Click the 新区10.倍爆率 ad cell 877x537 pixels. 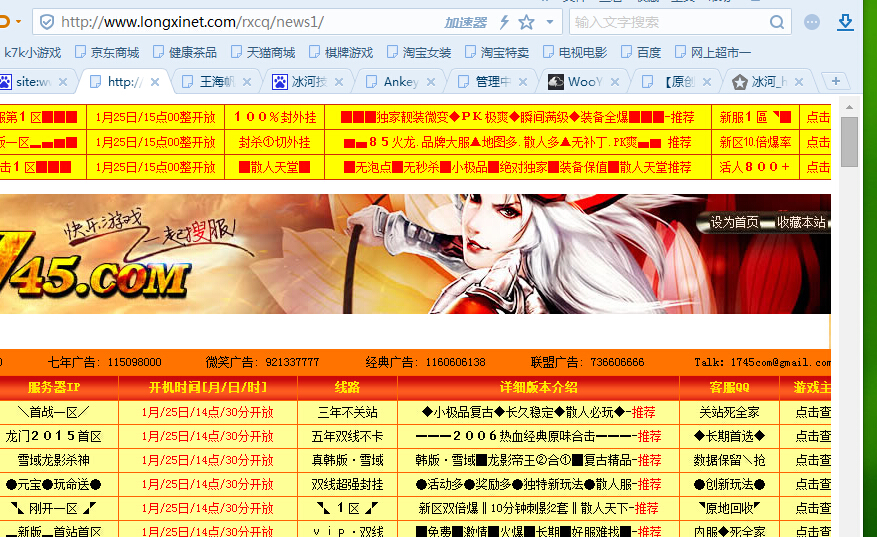pyautogui.click(x=755, y=142)
